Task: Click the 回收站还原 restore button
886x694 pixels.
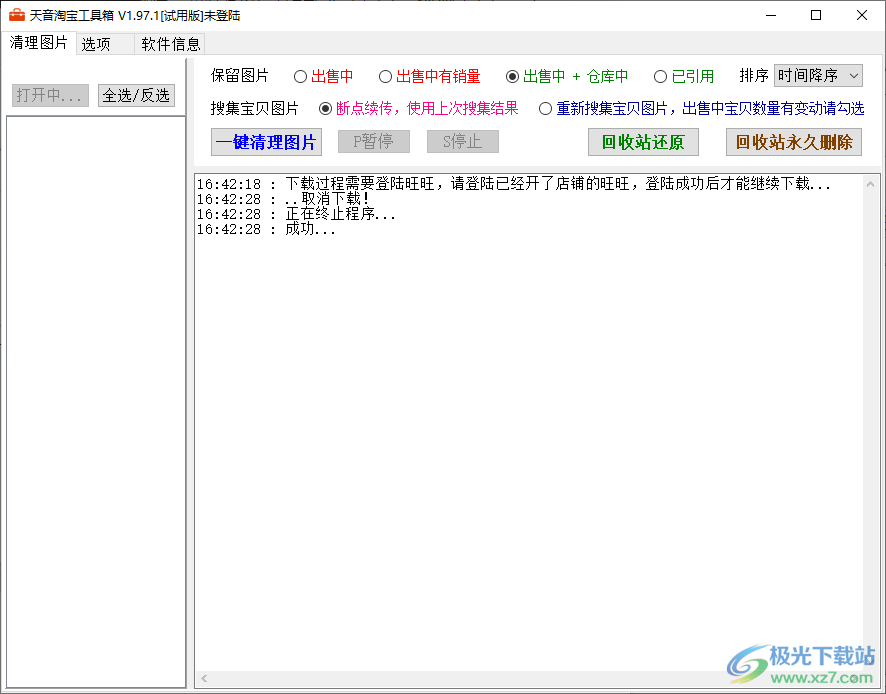Action: click(643, 142)
